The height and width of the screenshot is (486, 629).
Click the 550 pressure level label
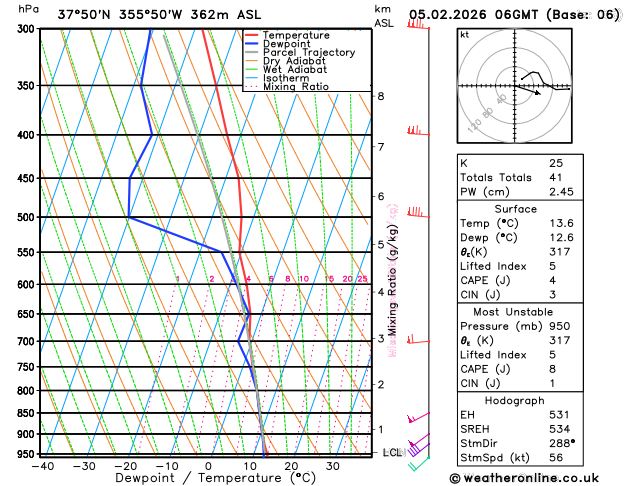pyautogui.click(x=28, y=253)
